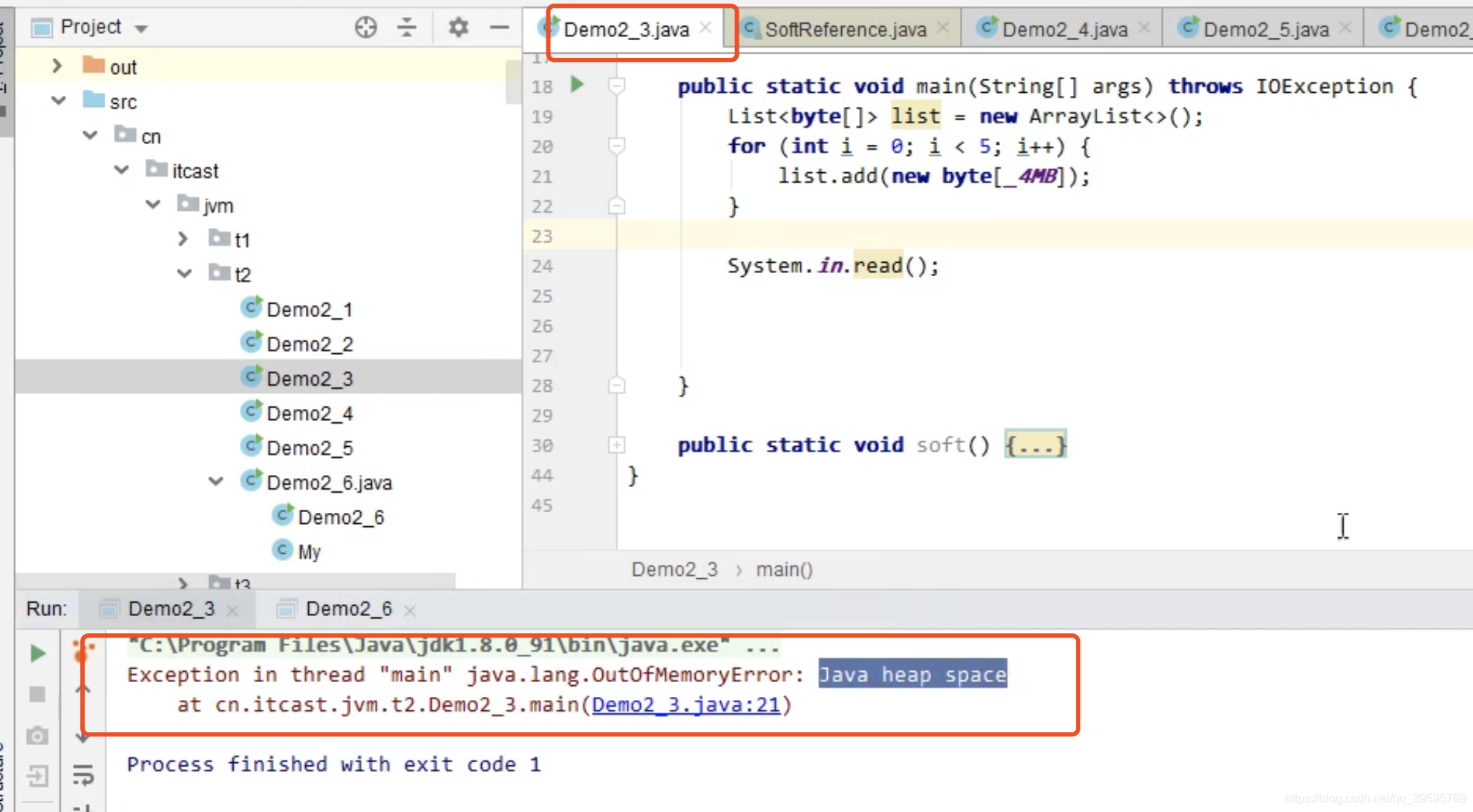1473x812 pixels.
Task: Expand the t1 package
Action: pos(183,239)
